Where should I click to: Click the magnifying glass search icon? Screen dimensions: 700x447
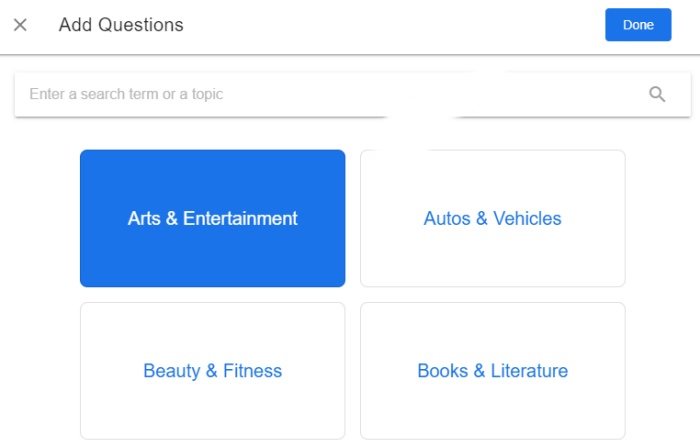coord(657,94)
